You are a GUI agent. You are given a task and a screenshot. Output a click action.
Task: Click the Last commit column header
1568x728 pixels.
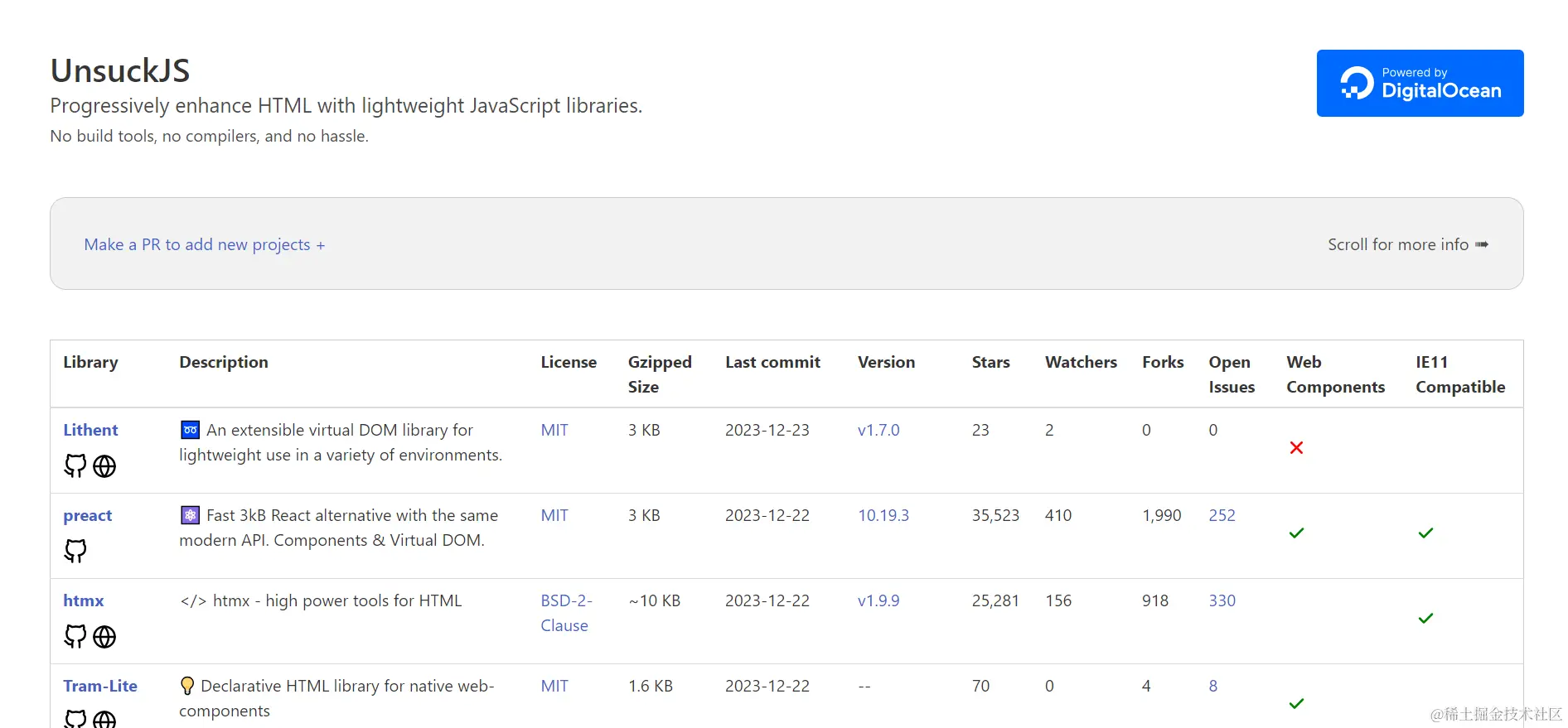772,362
